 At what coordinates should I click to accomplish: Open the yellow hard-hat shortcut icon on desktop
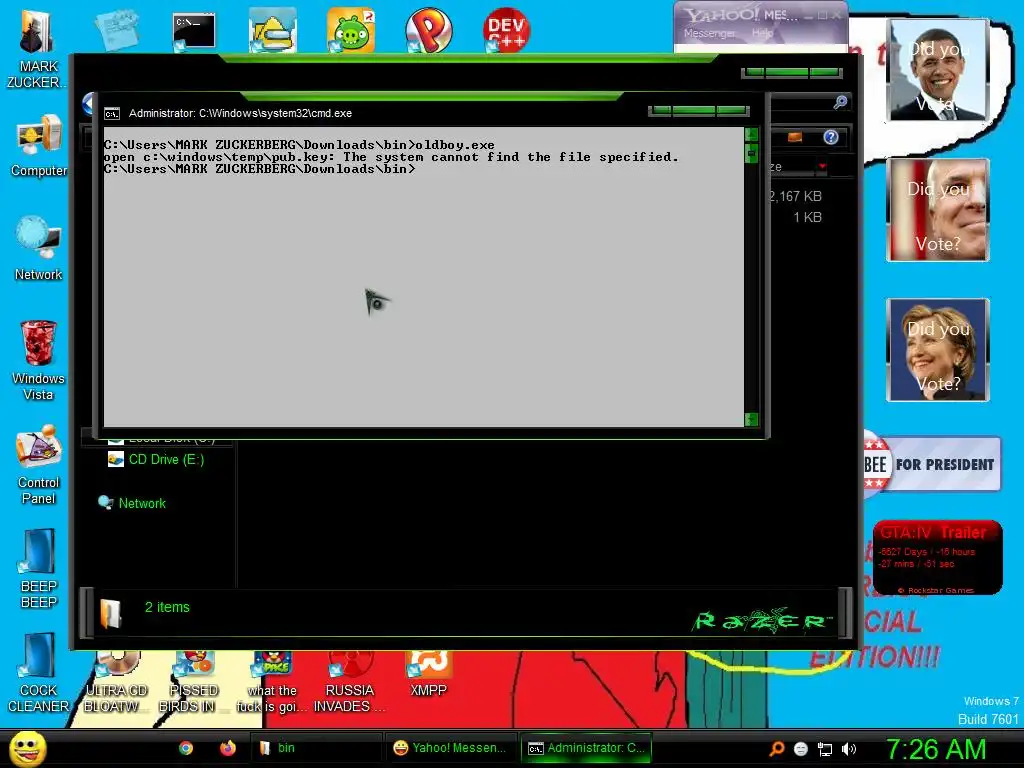272,31
